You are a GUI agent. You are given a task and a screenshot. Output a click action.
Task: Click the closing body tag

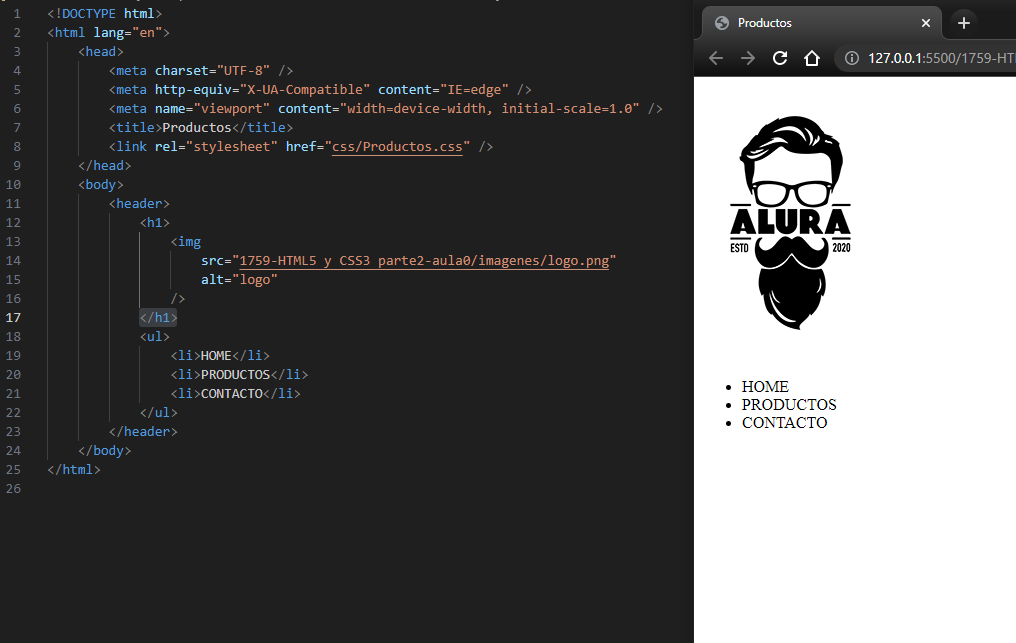tap(104, 450)
